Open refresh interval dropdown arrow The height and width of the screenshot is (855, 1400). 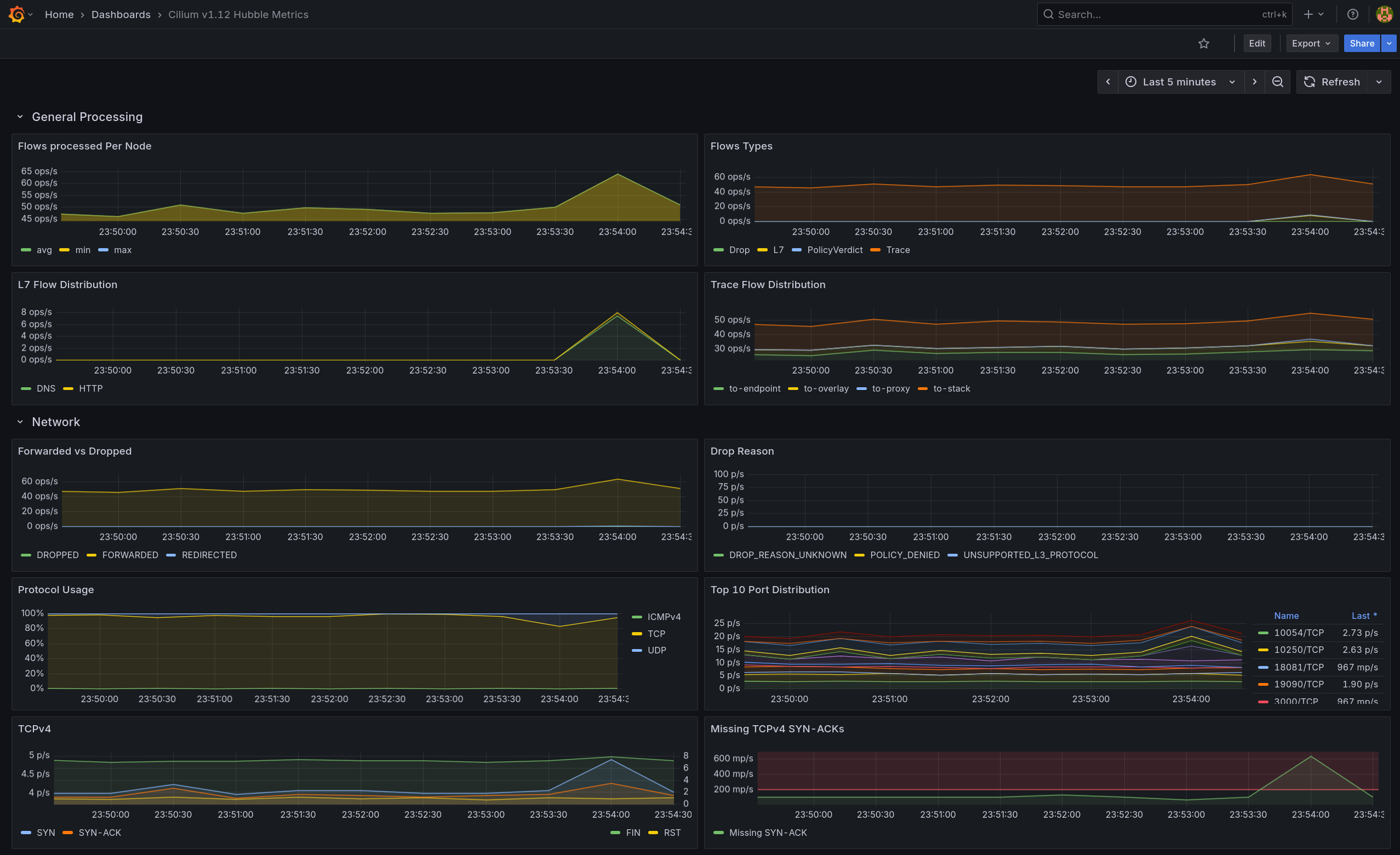tap(1379, 82)
